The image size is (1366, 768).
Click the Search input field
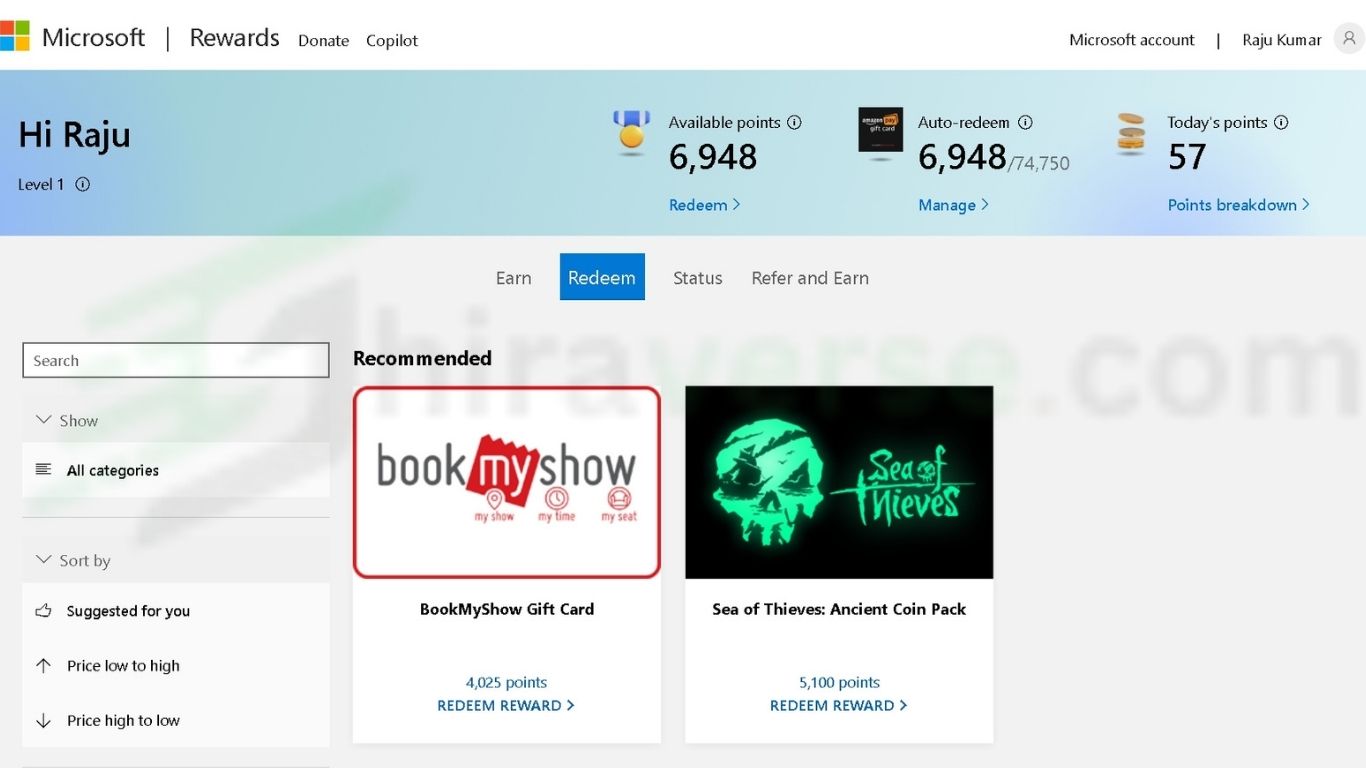coord(176,360)
